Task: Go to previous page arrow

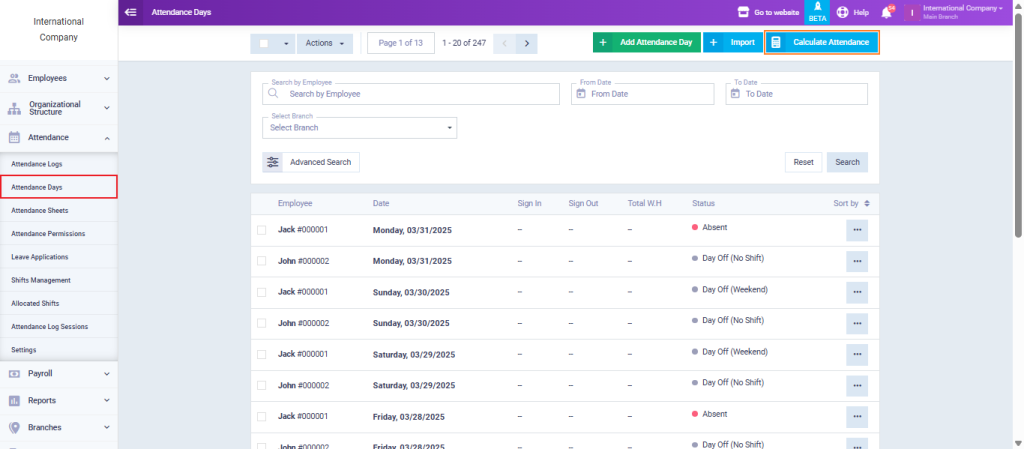Action: click(505, 44)
